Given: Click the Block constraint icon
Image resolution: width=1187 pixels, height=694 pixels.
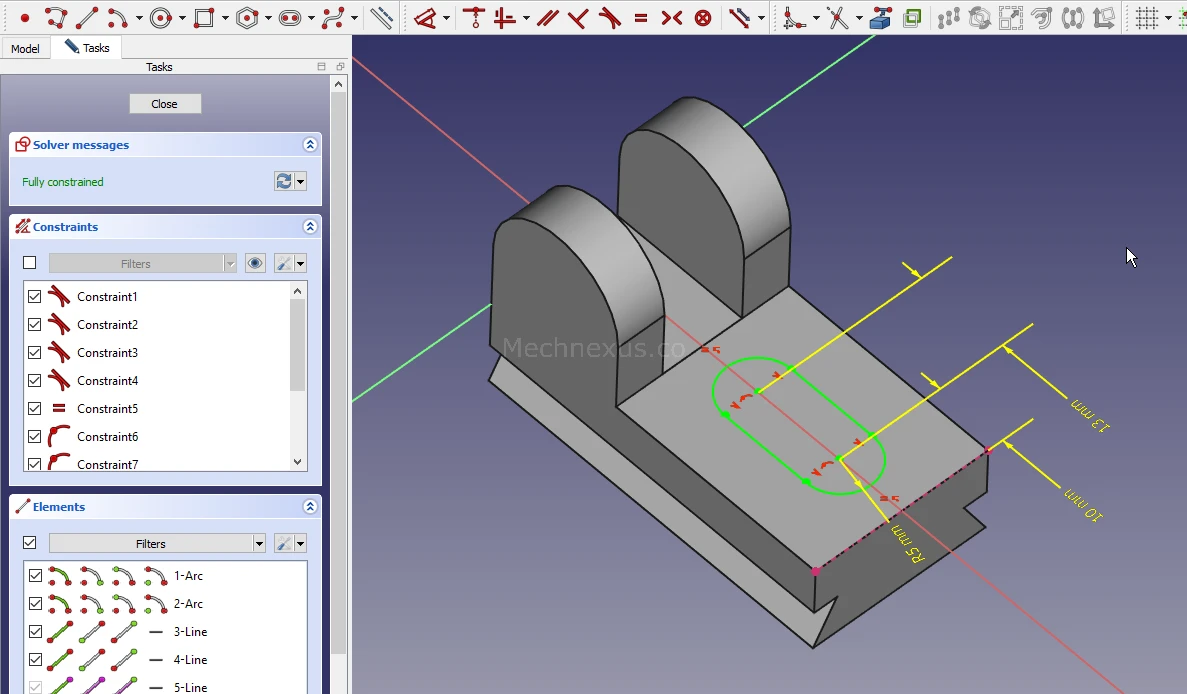Looking at the screenshot, I should click(703, 18).
